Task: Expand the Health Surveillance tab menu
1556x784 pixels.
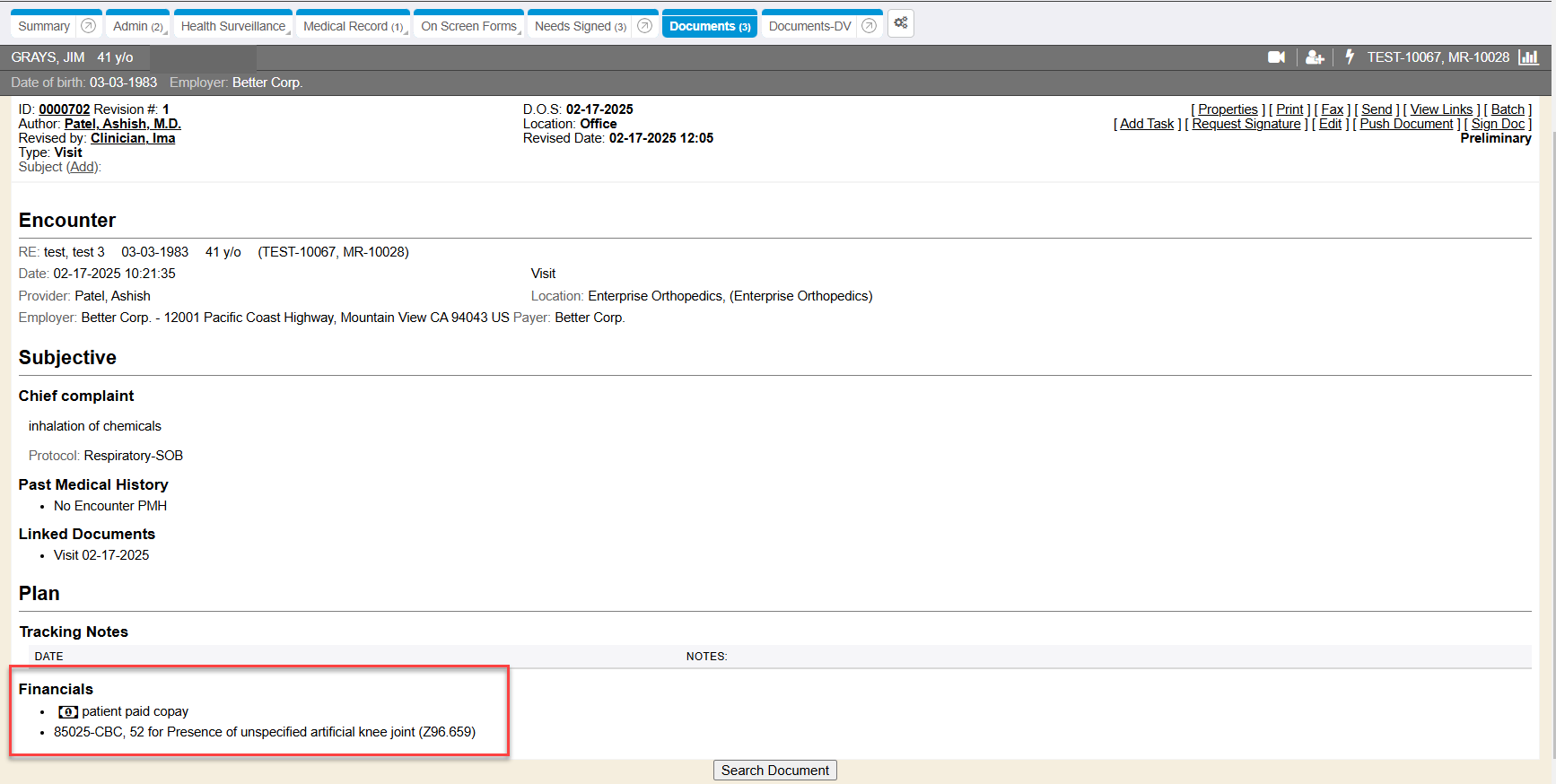Action: 288,32
